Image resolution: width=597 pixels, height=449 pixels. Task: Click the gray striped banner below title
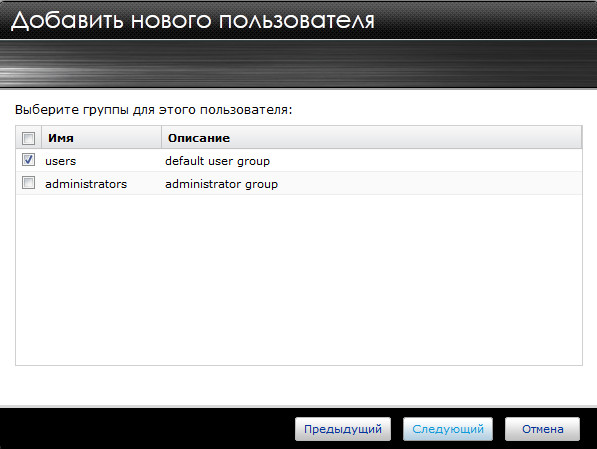point(298,64)
